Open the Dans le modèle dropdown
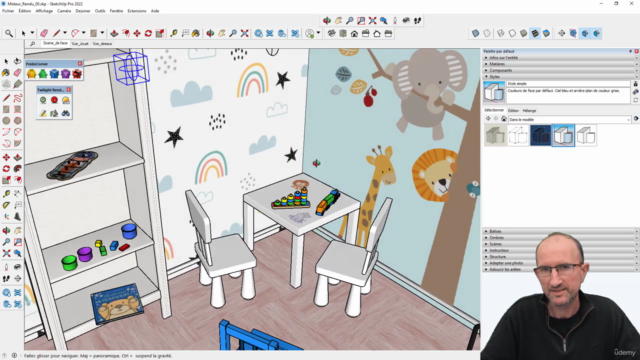 (x=570, y=120)
